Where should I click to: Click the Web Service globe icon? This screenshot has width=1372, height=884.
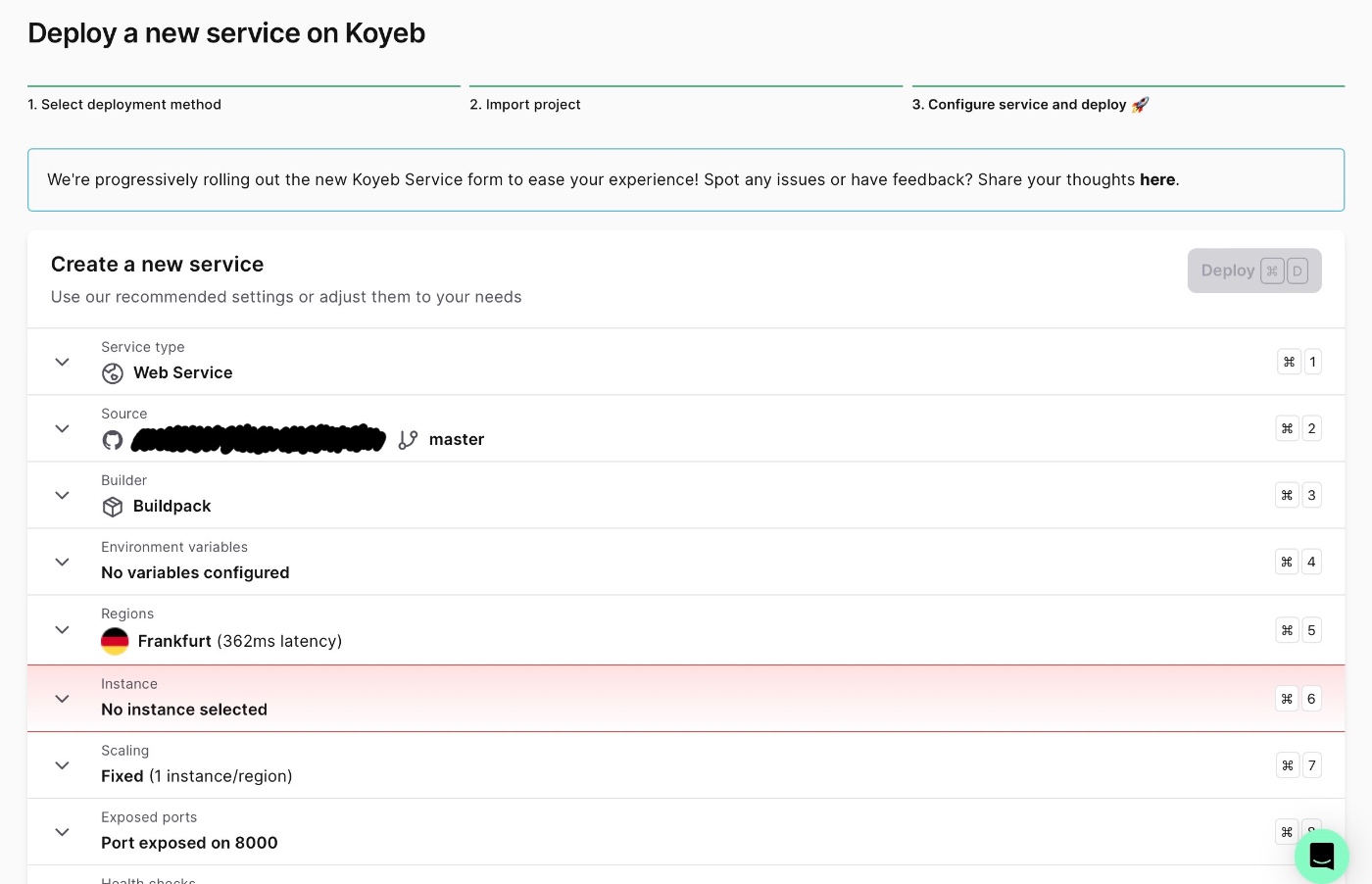(113, 373)
